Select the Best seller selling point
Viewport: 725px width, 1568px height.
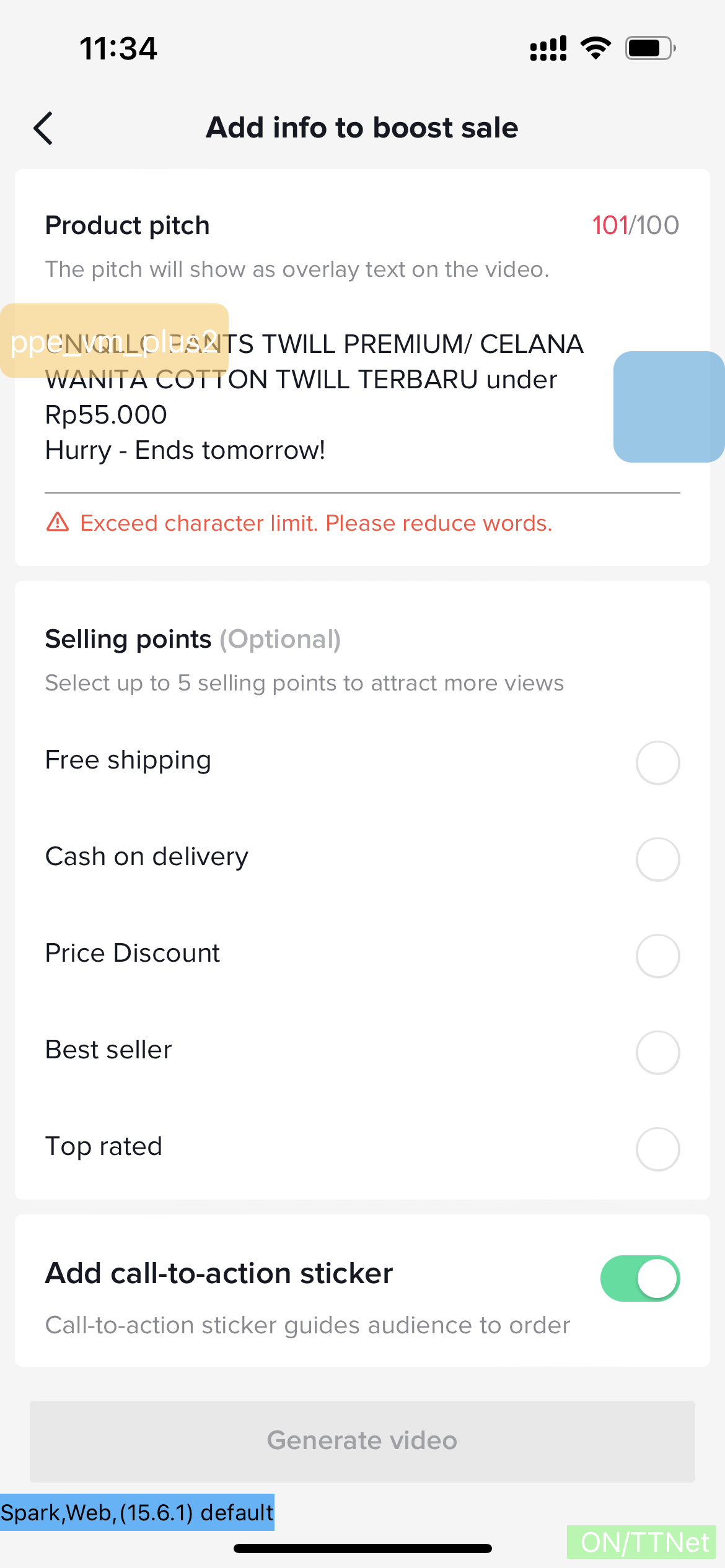coord(657,1052)
